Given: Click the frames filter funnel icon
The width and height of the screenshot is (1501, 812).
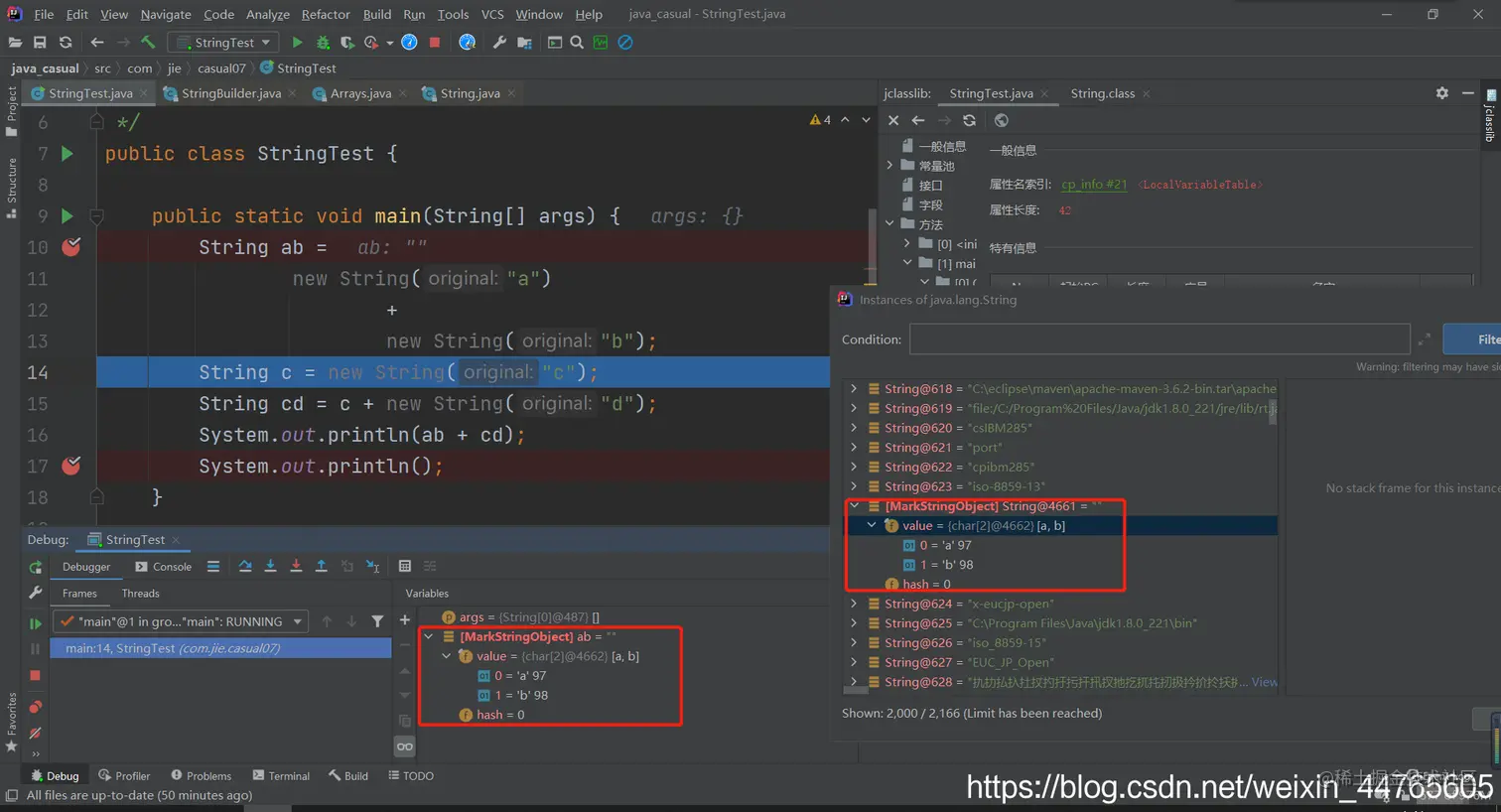Looking at the screenshot, I should click(377, 621).
